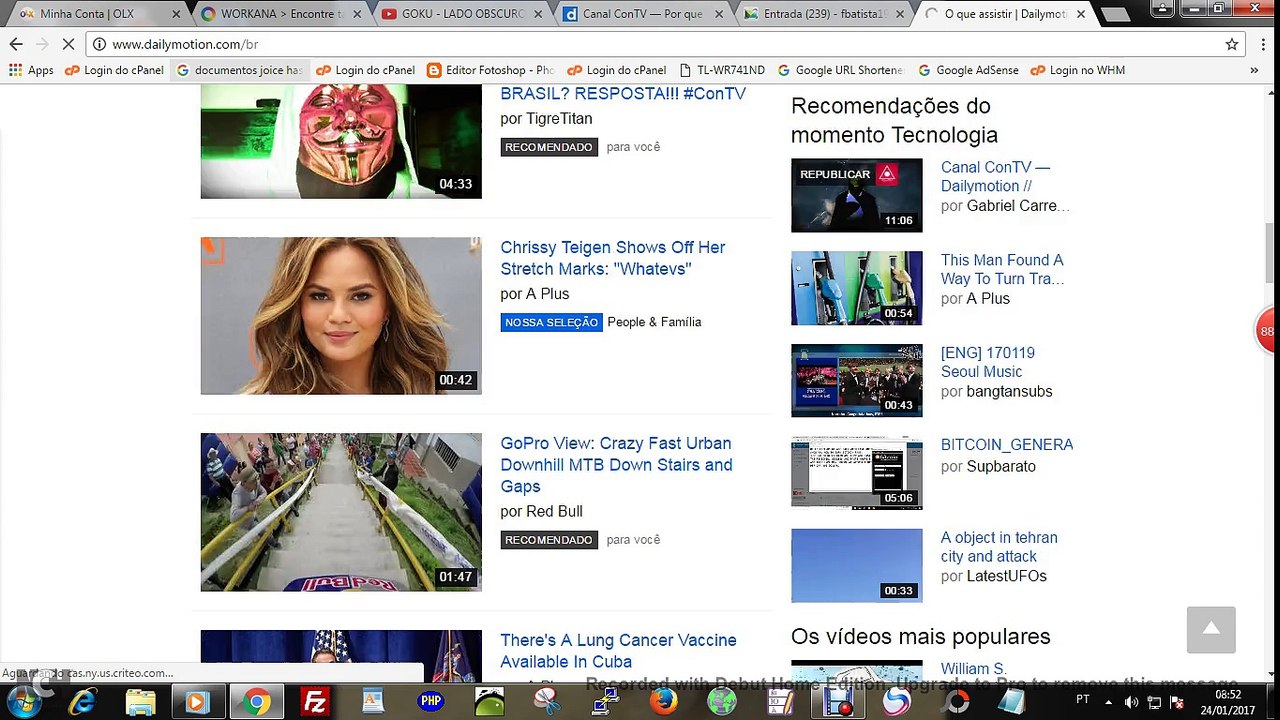Image resolution: width=1280 pixels, height=720 pixels.
Task: Open the PT language selector
Action: [x=1083, y=700]
